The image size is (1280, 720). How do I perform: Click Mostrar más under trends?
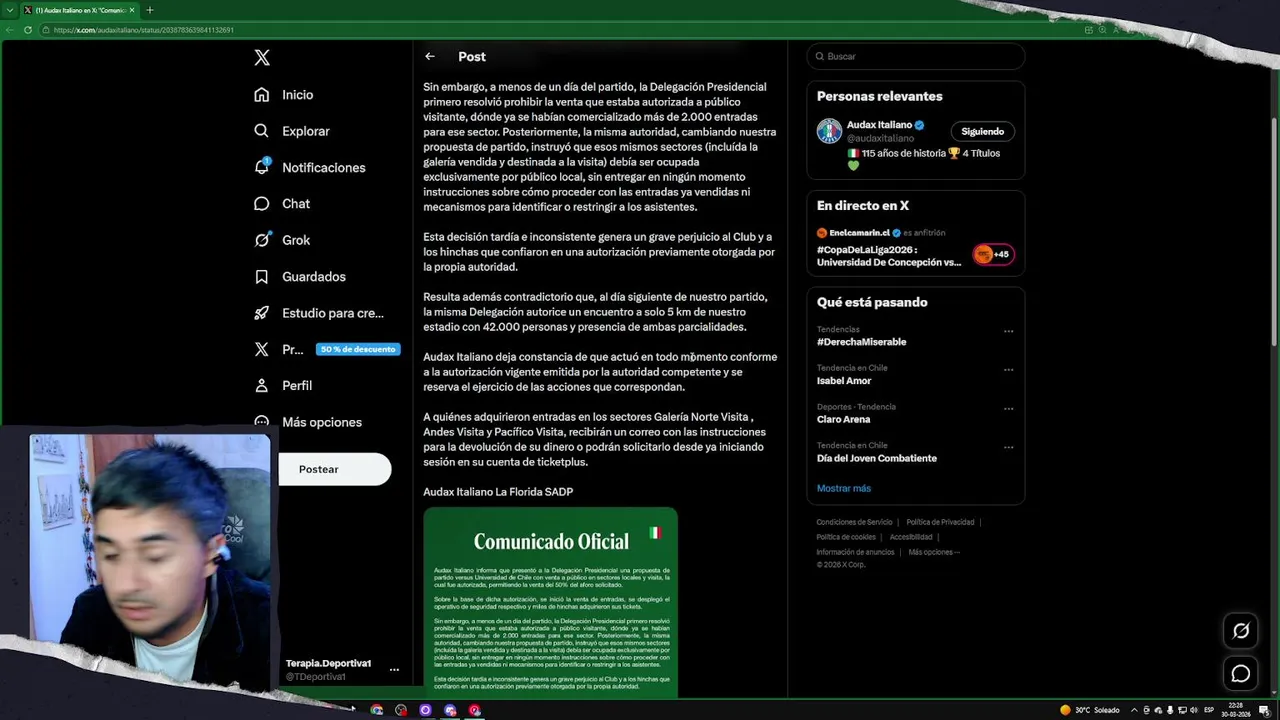[x=844, y=488]
